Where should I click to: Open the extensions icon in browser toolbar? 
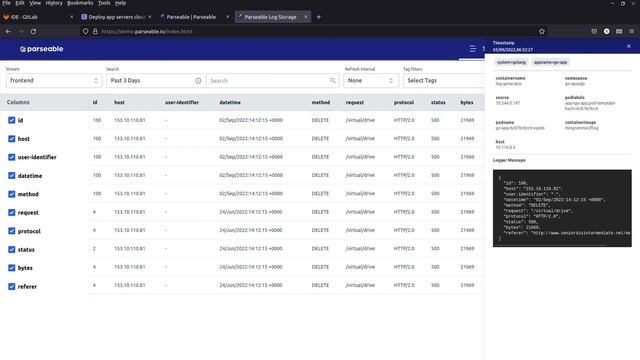pyautogui.click(x=619, y=31)
